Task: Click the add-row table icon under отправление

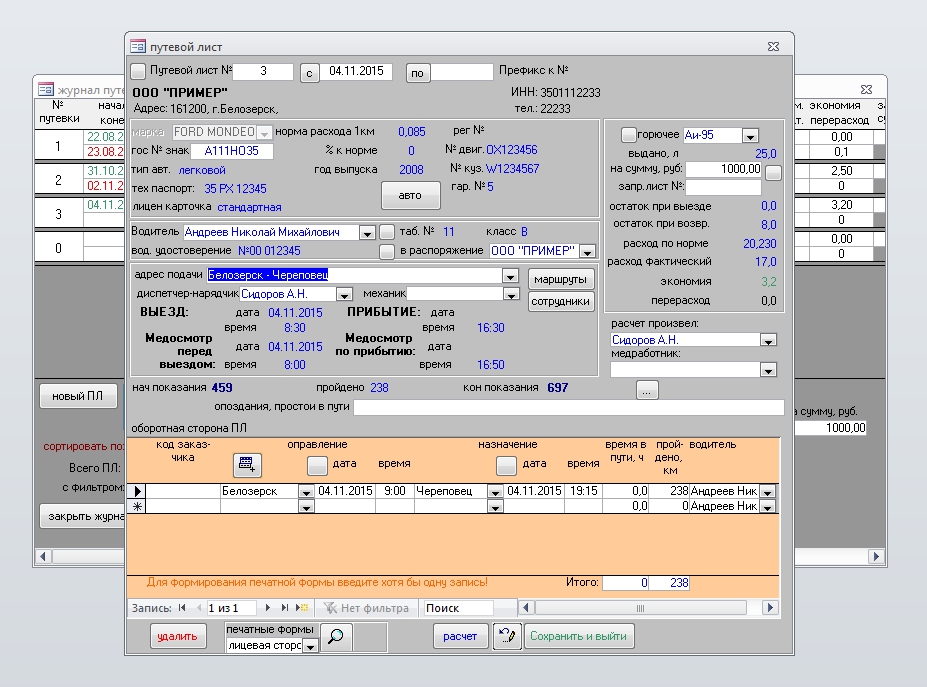Action: pos(246,464)
